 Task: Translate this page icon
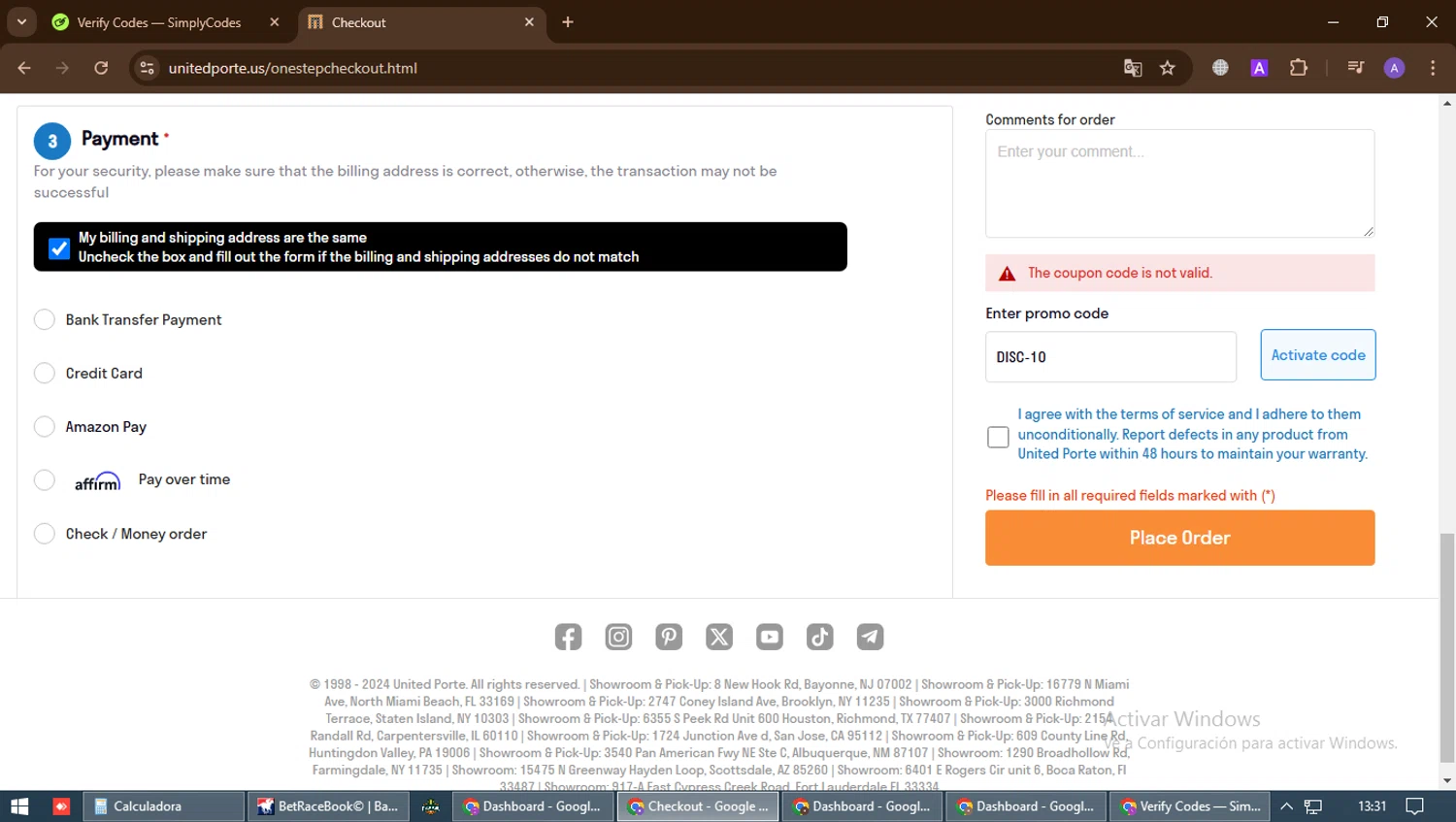[x=1133, y=68]
